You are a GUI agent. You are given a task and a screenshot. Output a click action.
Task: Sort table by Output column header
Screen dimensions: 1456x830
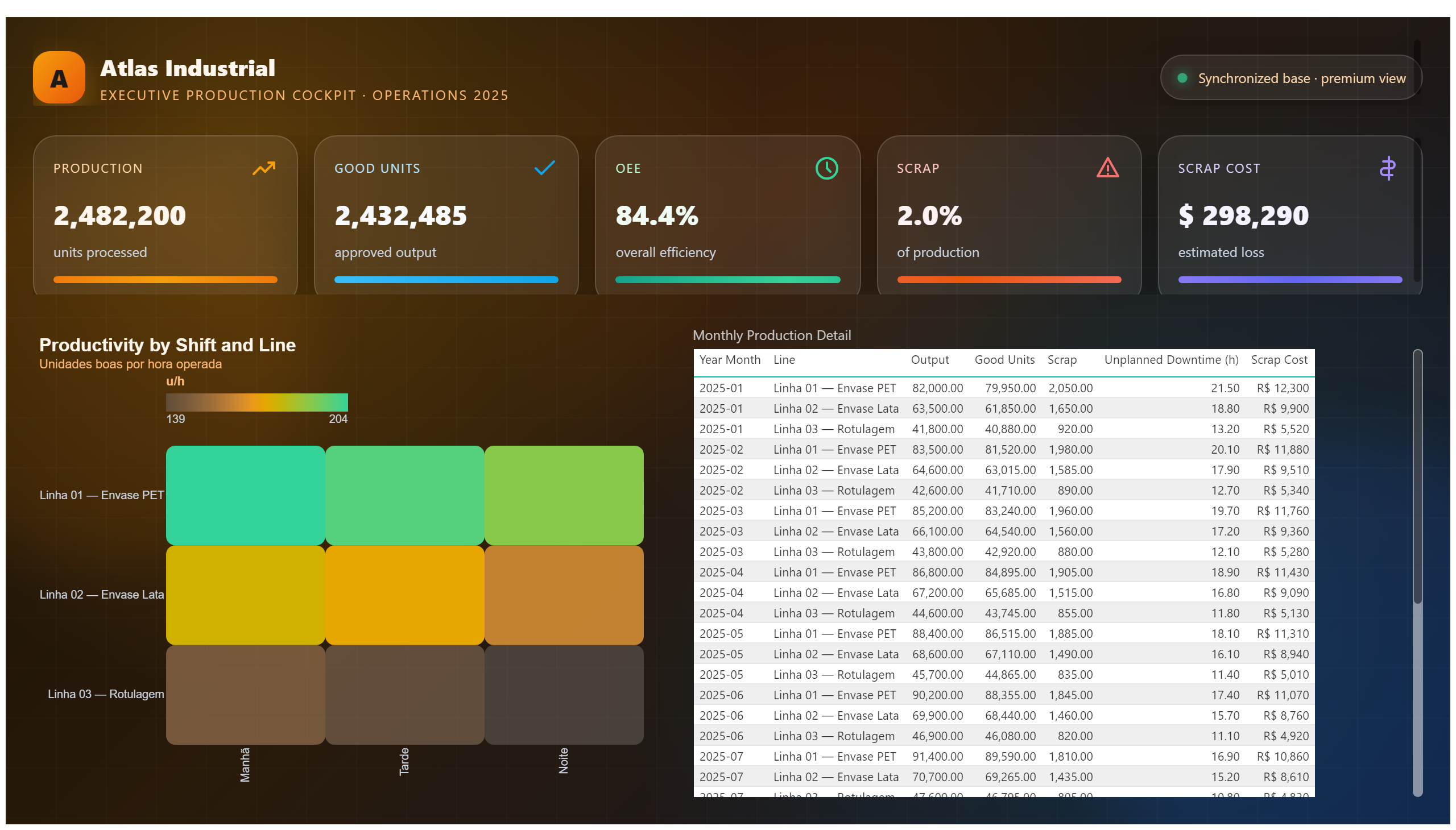click(x=929, y=360)
